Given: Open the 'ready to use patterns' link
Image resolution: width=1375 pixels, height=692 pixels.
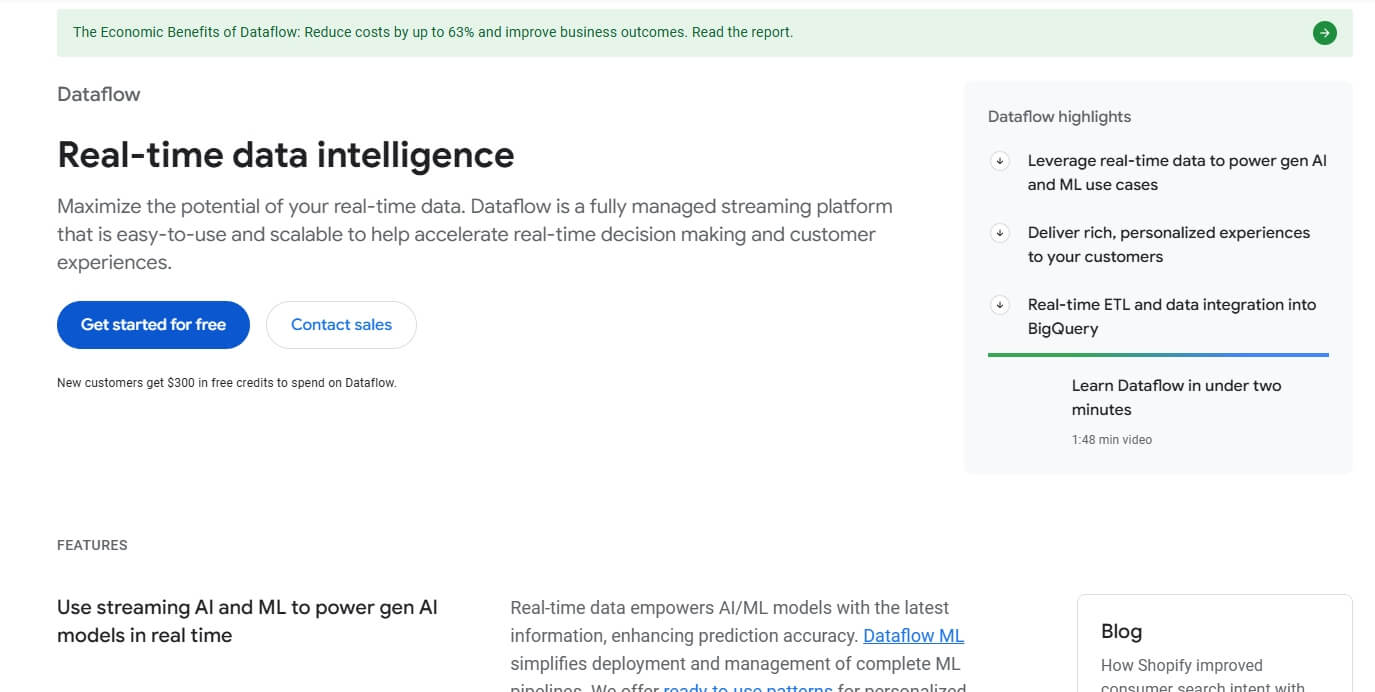Looking at the screenshot, I should pyautogui.click(x=748, y=688).
